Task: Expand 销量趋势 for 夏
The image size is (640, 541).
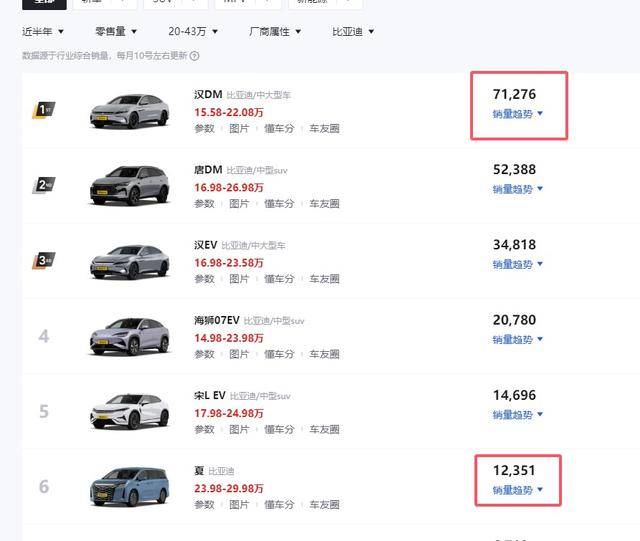Action: (x=518, y=490)
